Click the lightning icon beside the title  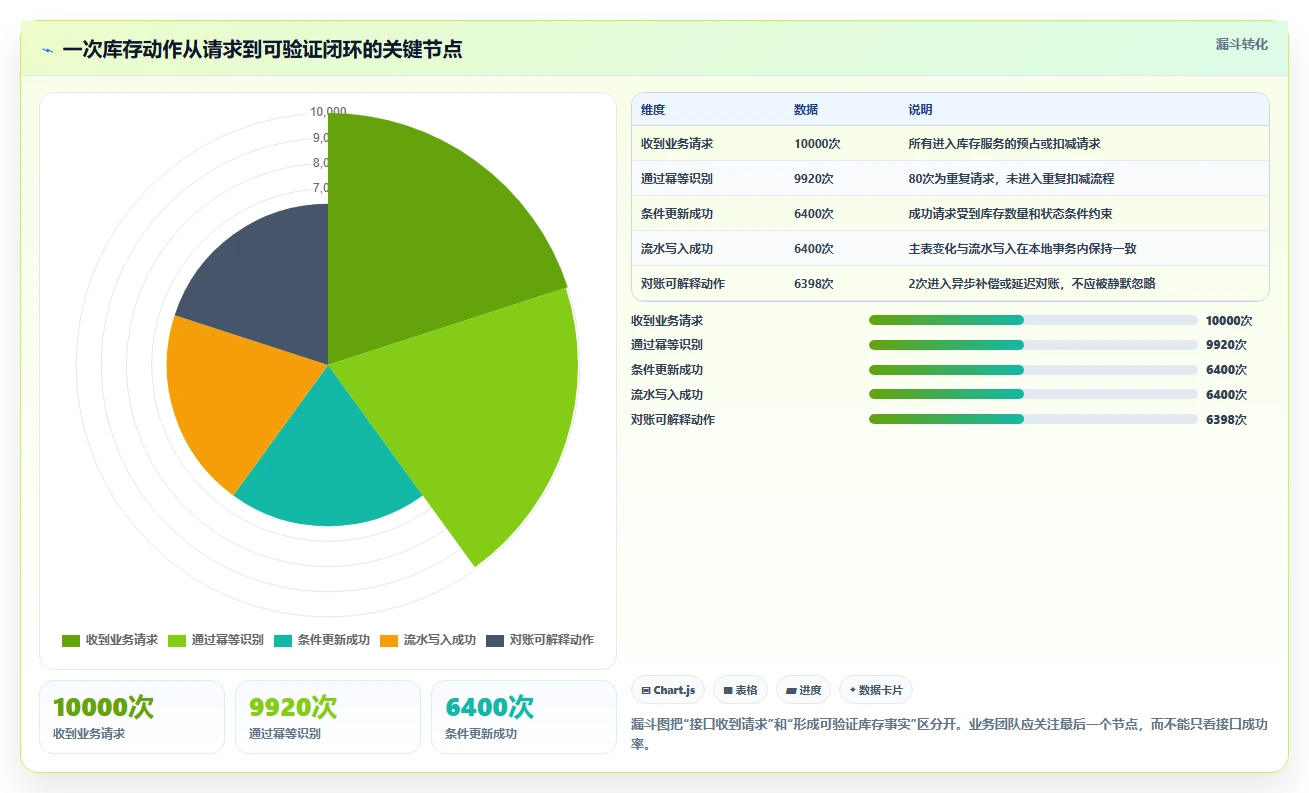click(x=48, y=50)
